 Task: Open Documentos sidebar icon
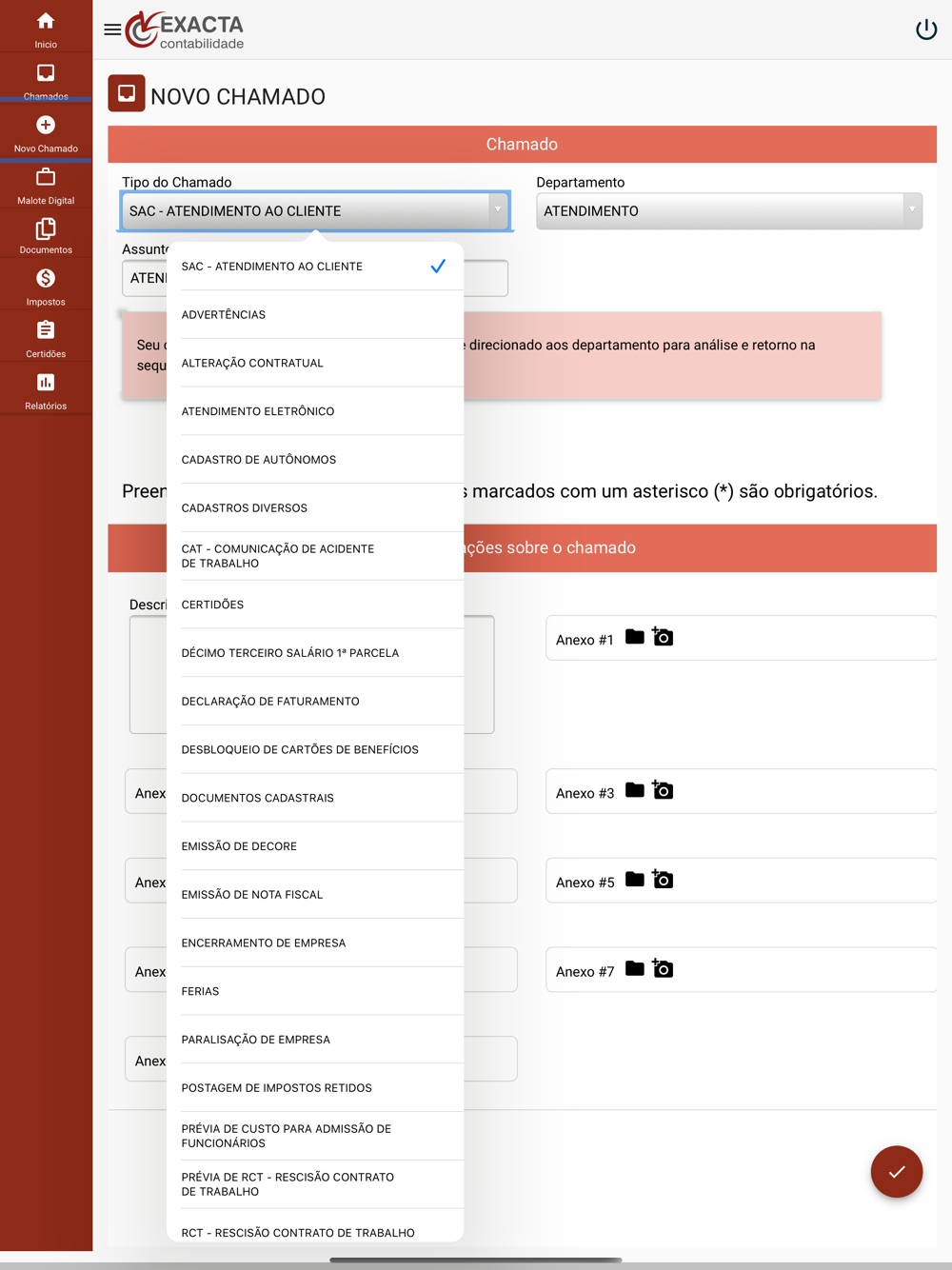point(46,228)
